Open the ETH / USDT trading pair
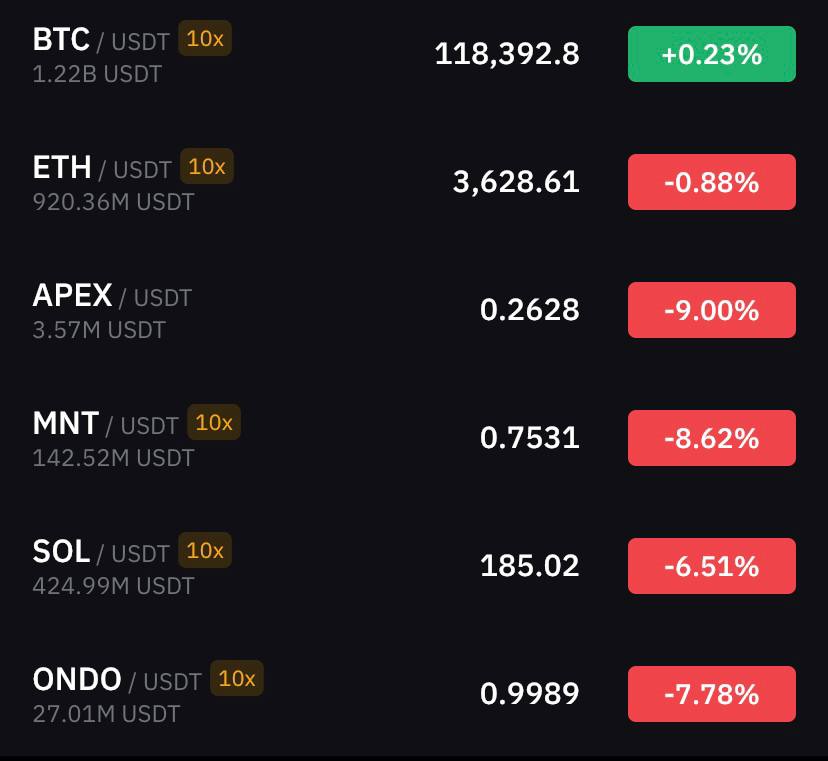Screen dimensions: 828x761 click(414, 182)
